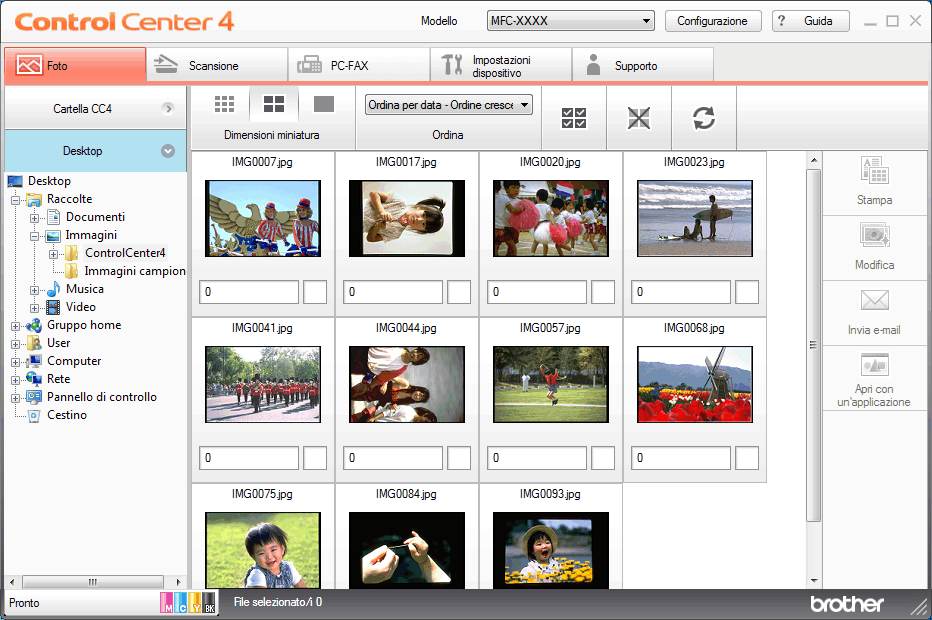Check the box for IMG0017.jpg
Viewport: 932px width, 620px height.
[x=459, y=292]
